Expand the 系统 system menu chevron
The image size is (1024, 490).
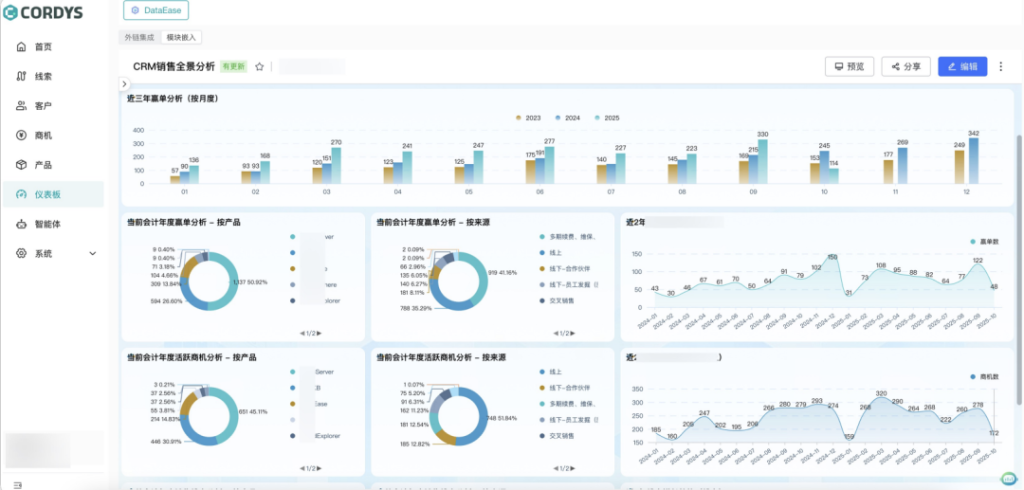coord(93,254)
